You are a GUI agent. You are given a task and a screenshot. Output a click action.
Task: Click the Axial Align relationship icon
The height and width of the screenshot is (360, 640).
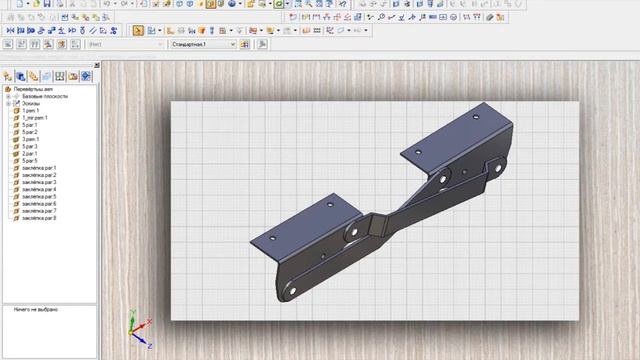click(x=31, y=31)
